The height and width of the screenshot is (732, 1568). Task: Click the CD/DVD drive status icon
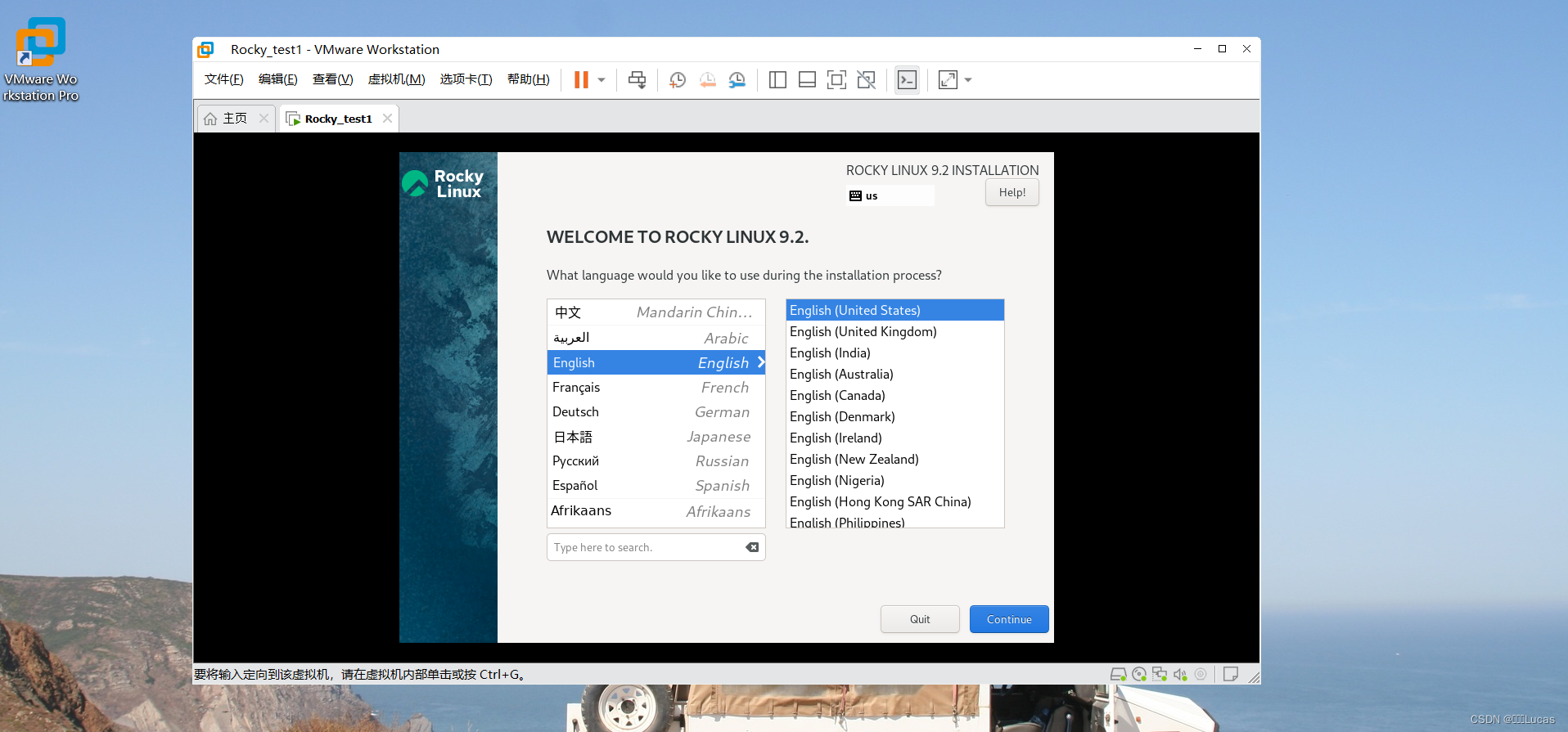pos(1139,675)
